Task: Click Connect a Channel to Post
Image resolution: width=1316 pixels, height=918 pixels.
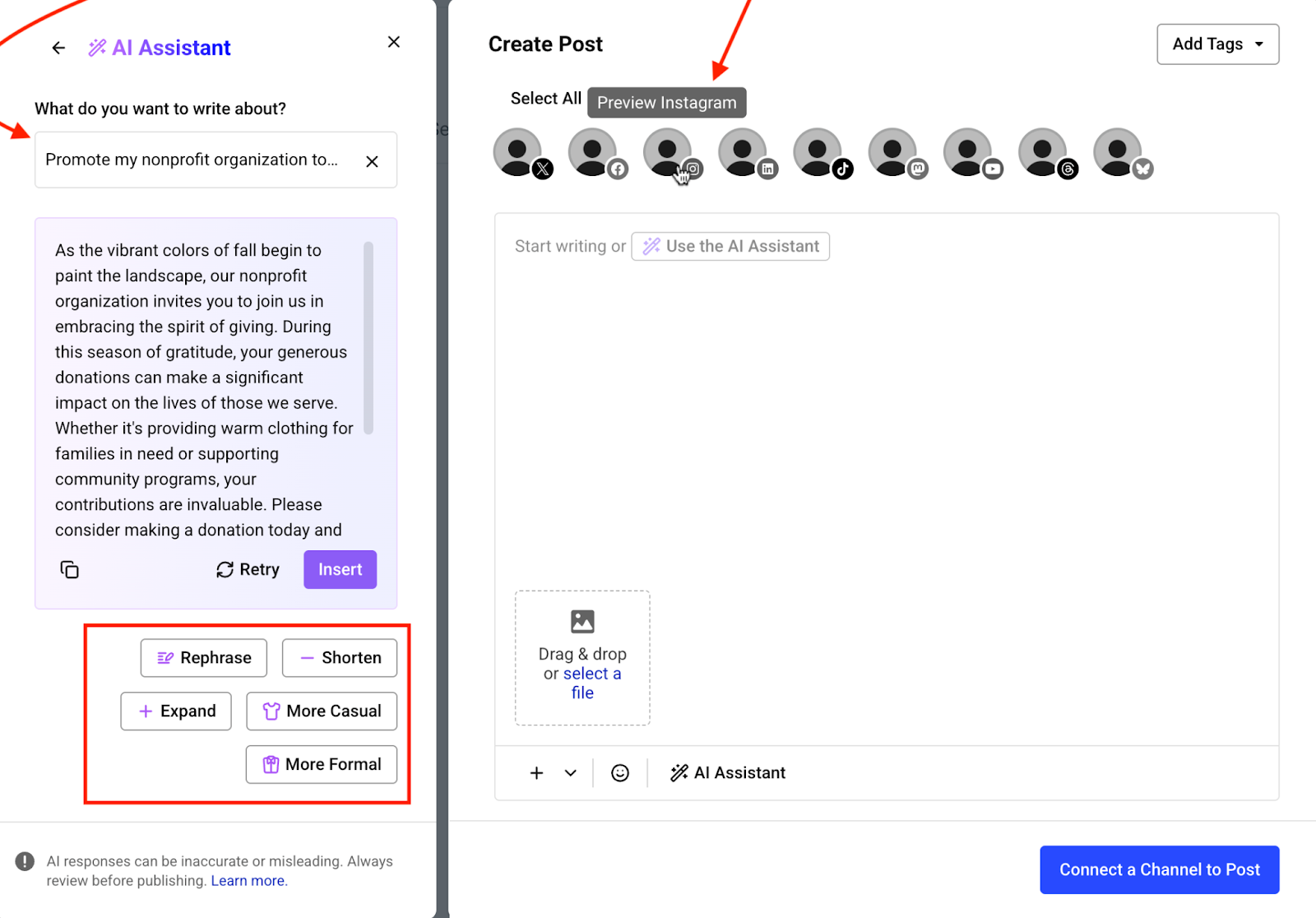Action: point(1159,869)
